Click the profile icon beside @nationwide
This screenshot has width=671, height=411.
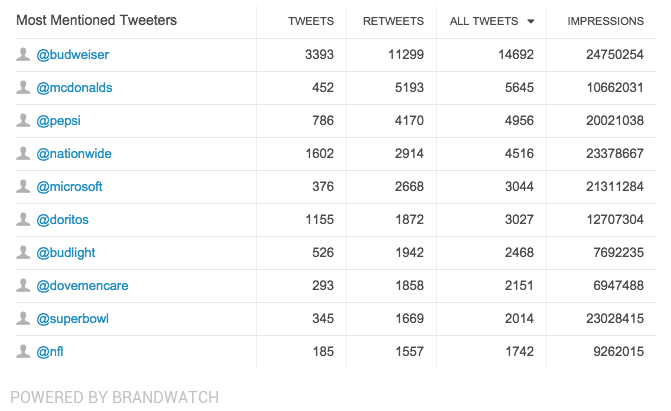click(23, 153)
